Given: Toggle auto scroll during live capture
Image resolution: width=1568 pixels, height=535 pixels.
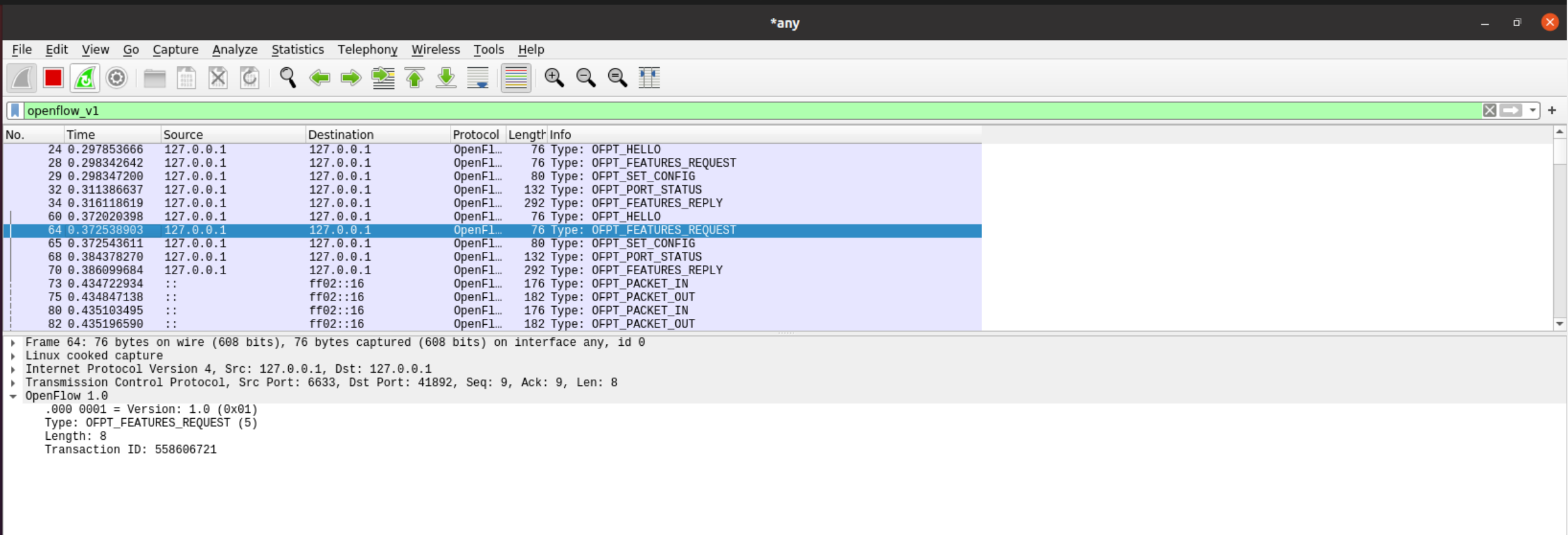Looking at the screenshot, I should (478, 78).
